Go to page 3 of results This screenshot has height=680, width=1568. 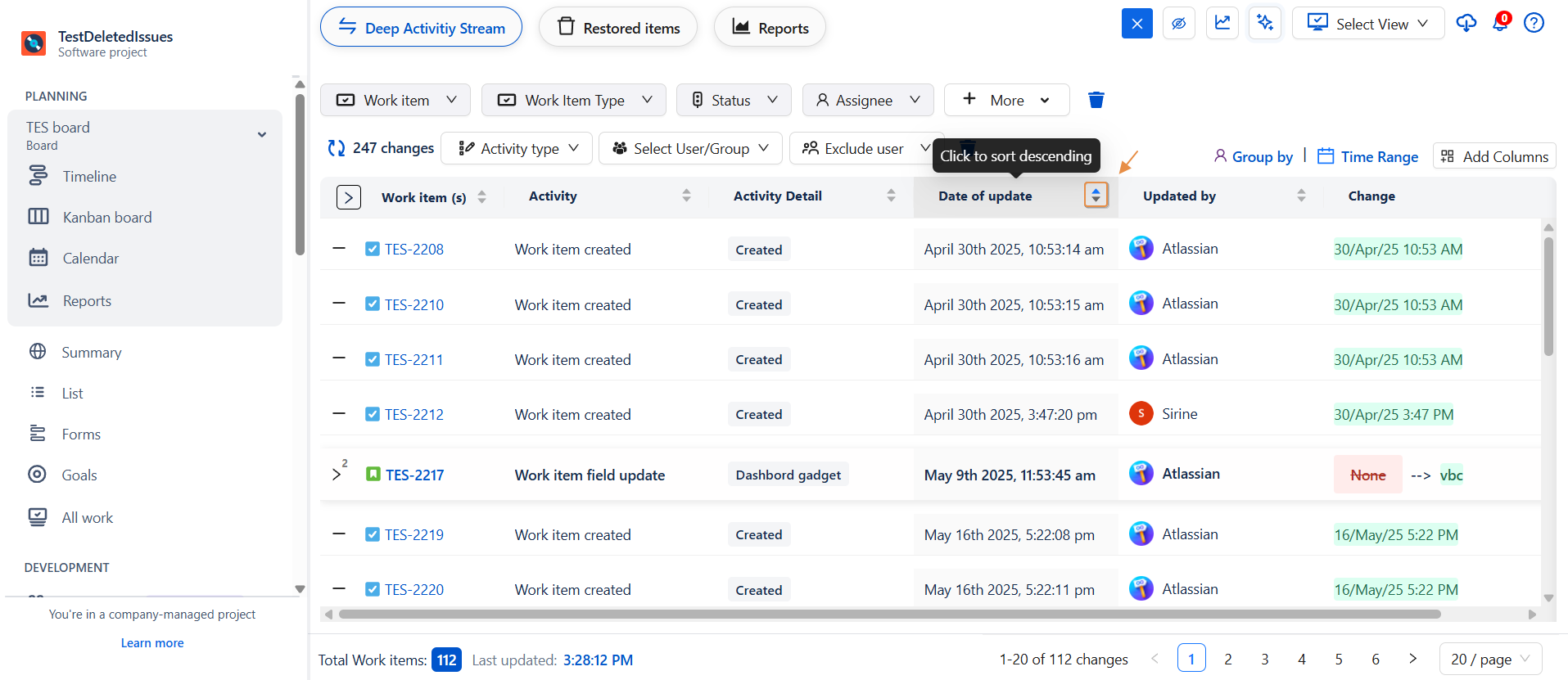click(1264, 659)
